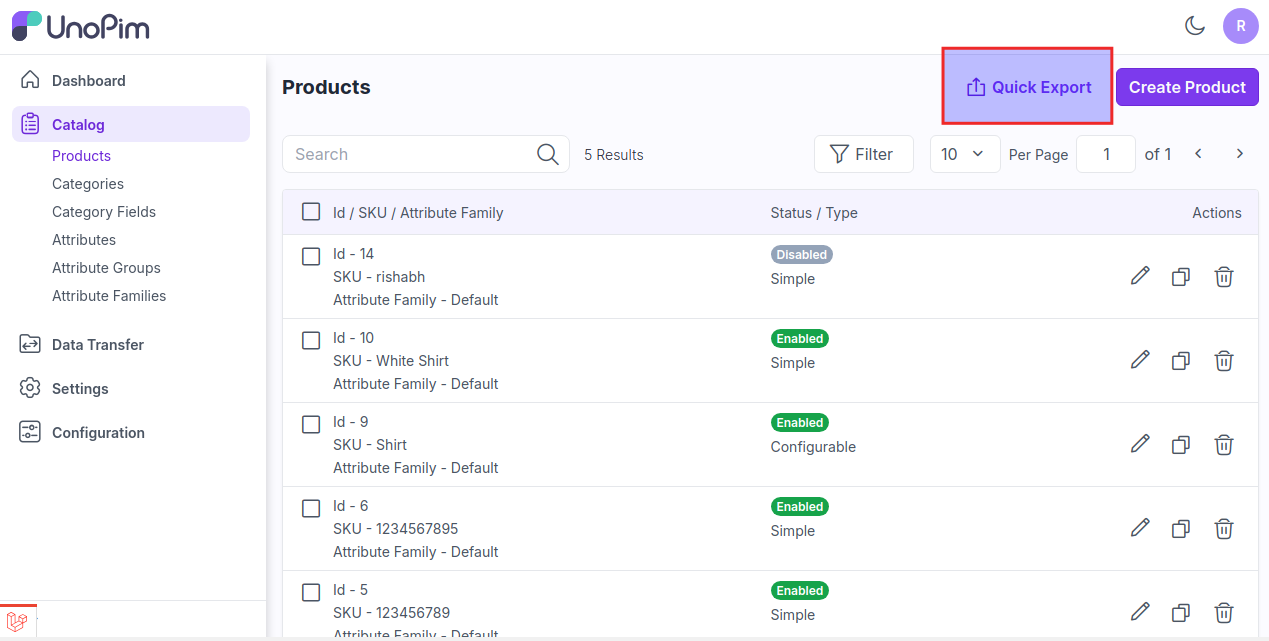Screen dimensions: 1269x641
Task: Click into the product Search field
Action: [410, 154]
